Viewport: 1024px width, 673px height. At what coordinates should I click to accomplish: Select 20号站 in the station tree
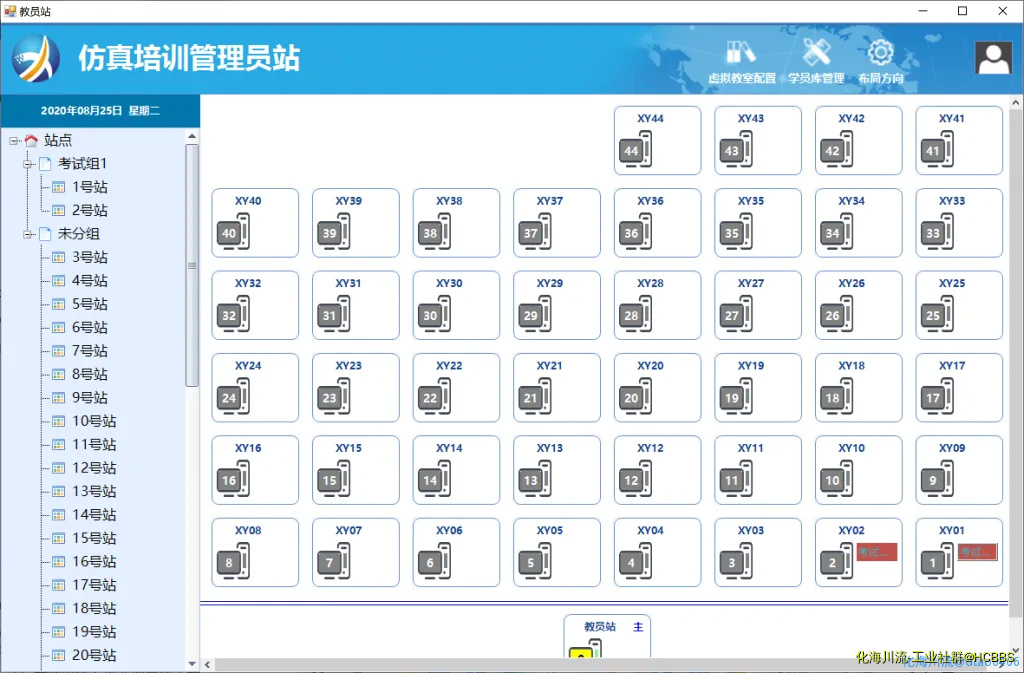tap(93, 655)
